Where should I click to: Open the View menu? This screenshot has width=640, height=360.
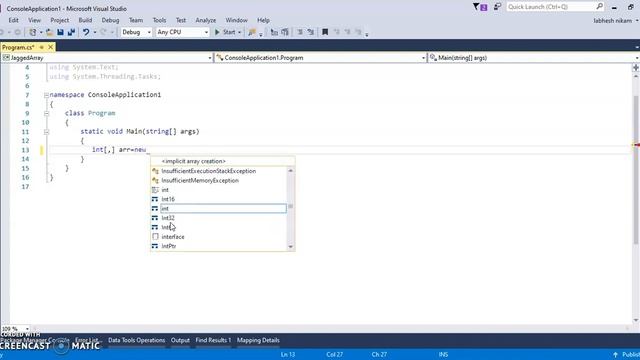coord(34,20)
